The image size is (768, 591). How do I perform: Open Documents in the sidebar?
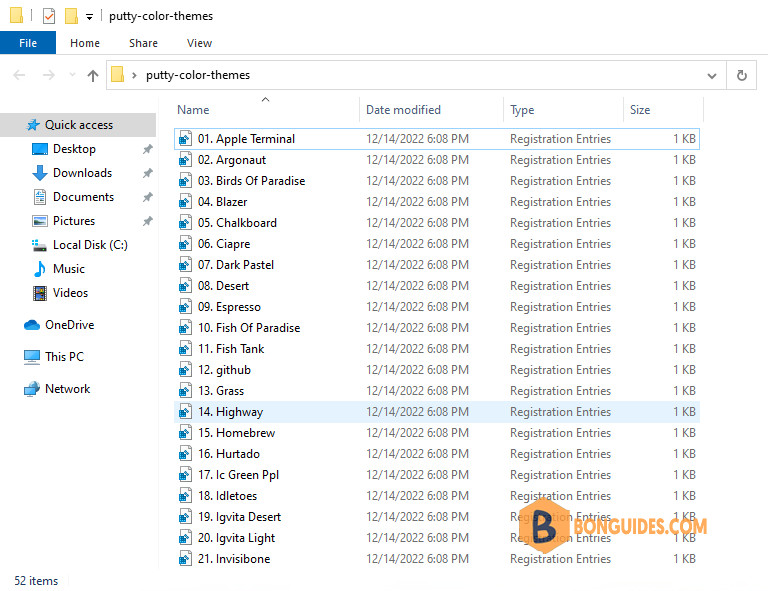click(x=83, y=197)
